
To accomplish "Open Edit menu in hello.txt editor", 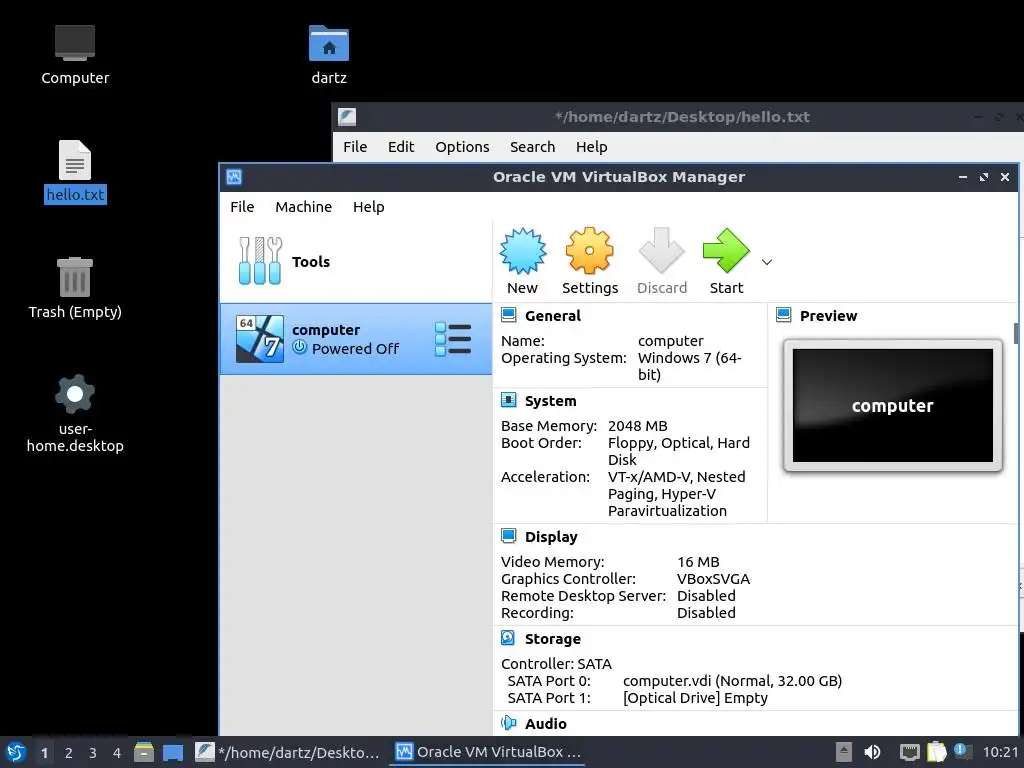I will point(401,147).
